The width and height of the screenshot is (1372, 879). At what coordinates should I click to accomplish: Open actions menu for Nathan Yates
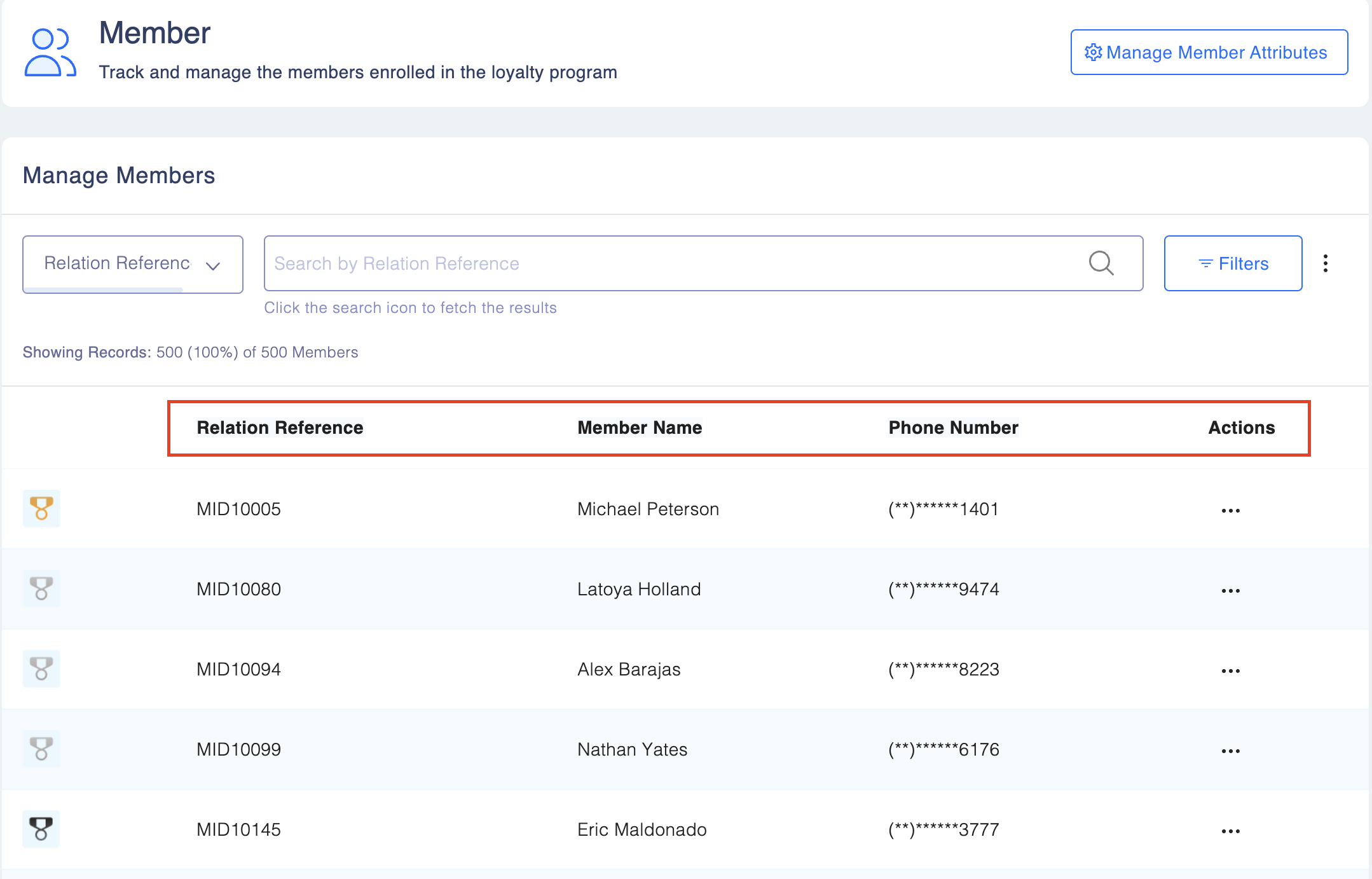1230,751
